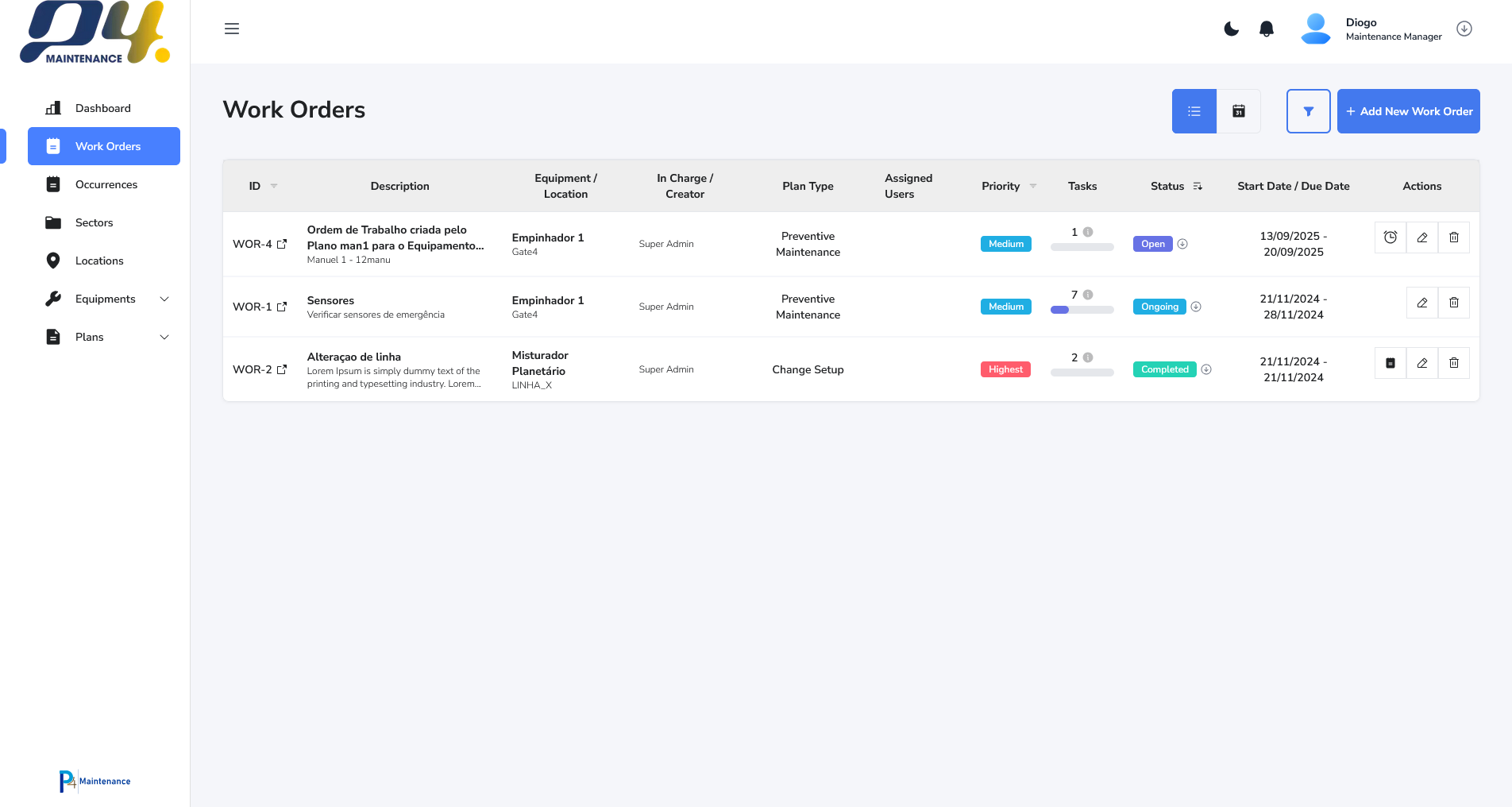Image resolution: width=1512 pixels, height=807 pixels.
Task: Delete work order WOR-2
Action: coord(1454,363)
